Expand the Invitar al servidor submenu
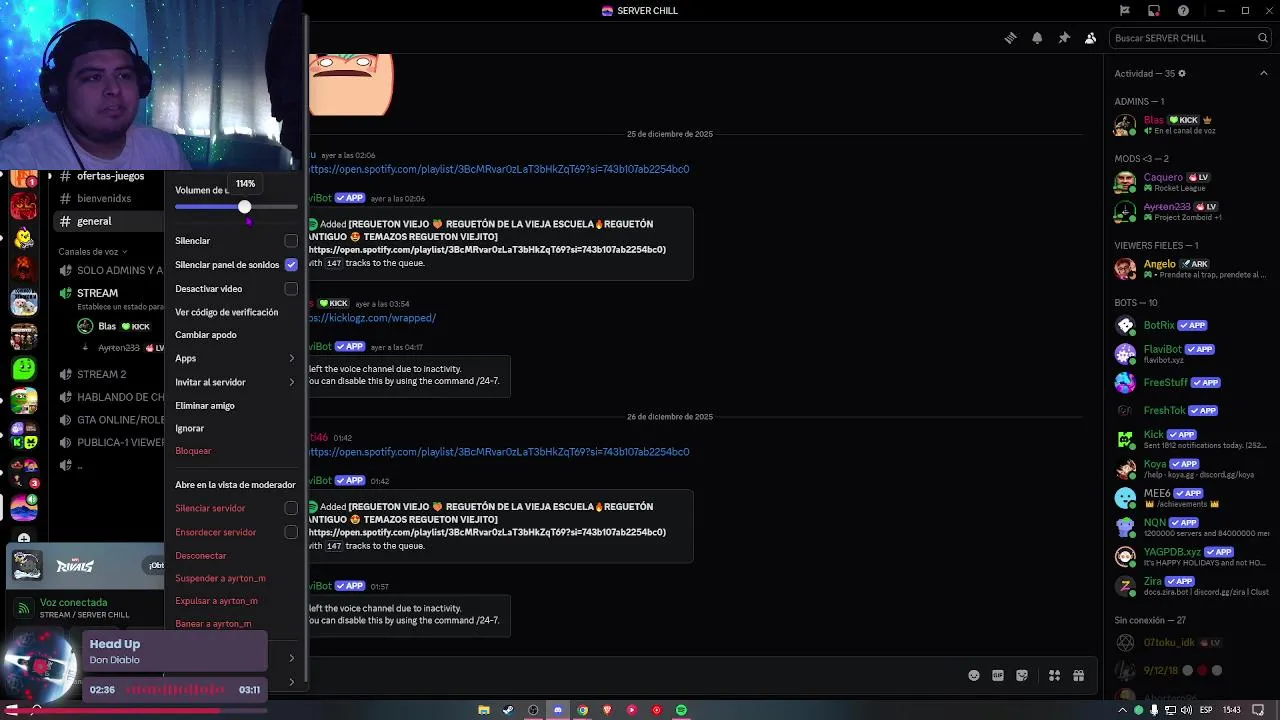Image resolution: width=1280 pixels, height=720 pixels. 235,382
